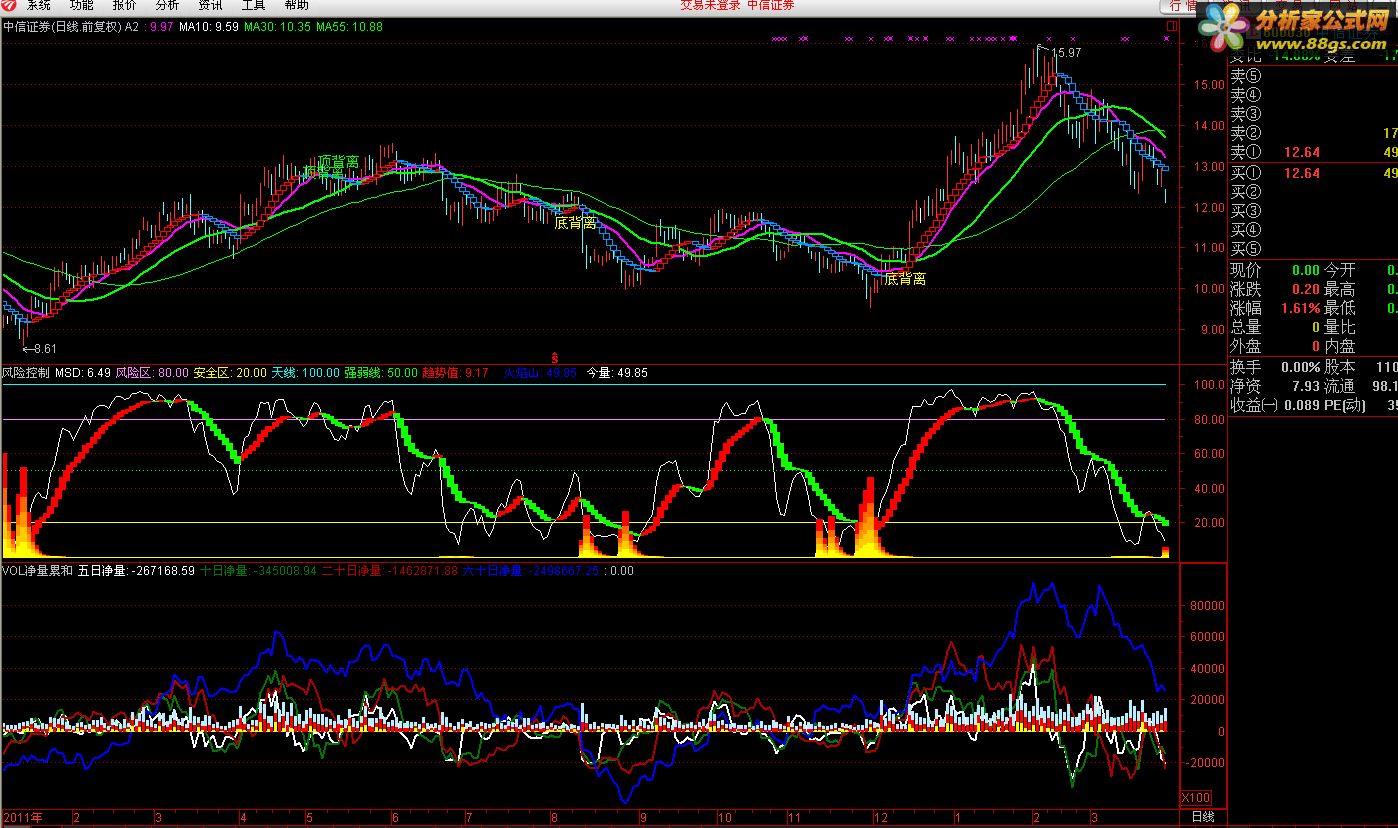Image resolution: width=1398 pixels, height=828 pixels.
Task: Click the 六十日净量 value
Action: [531, 571]
